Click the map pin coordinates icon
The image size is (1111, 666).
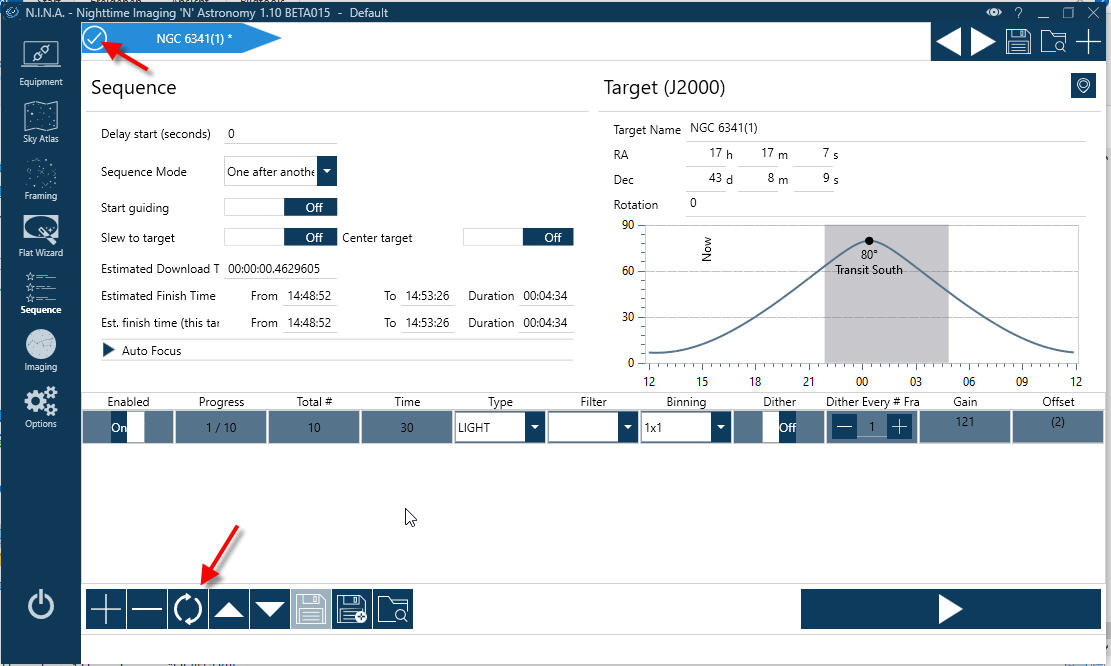[x=1082, y=87]
